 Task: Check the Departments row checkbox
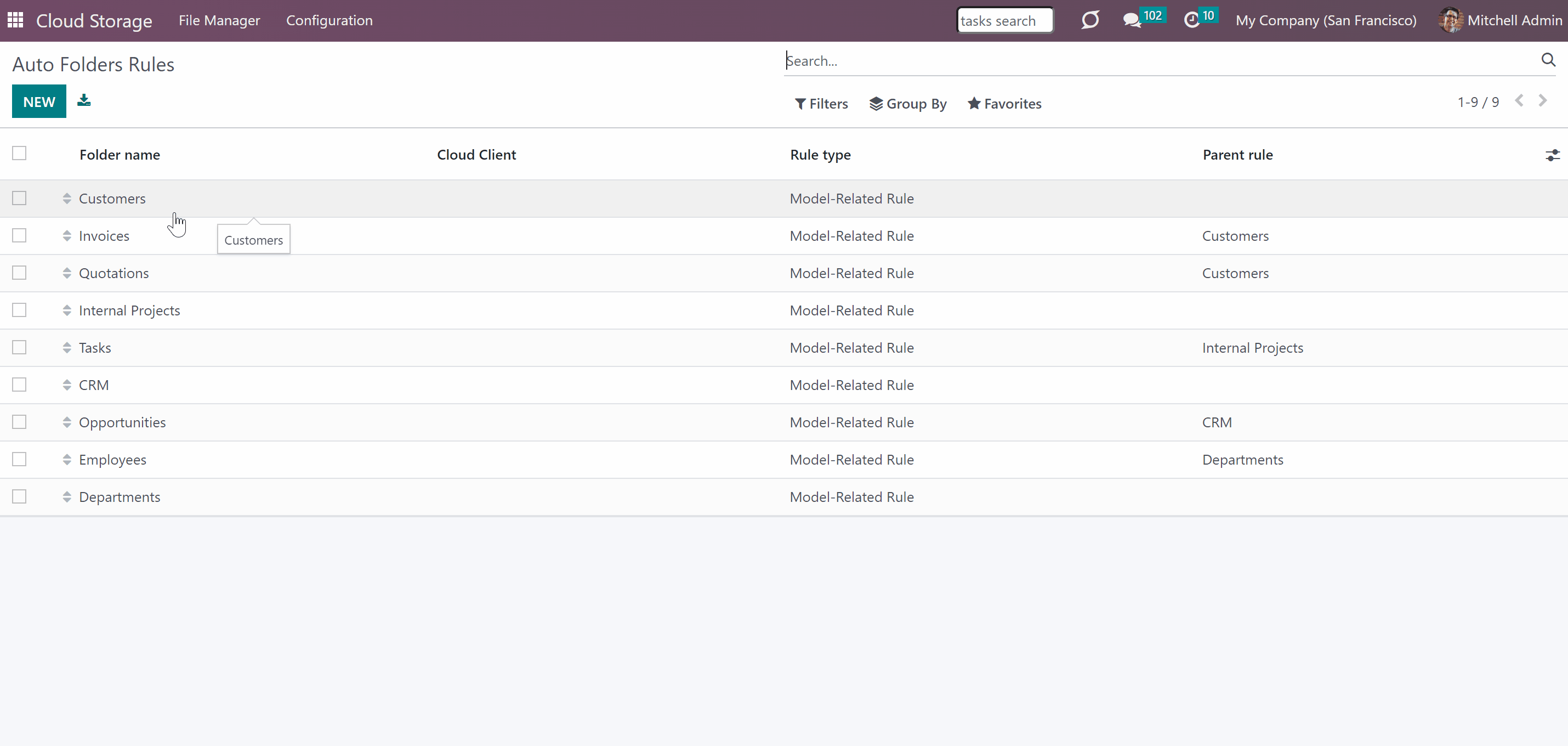click(20, 496)
